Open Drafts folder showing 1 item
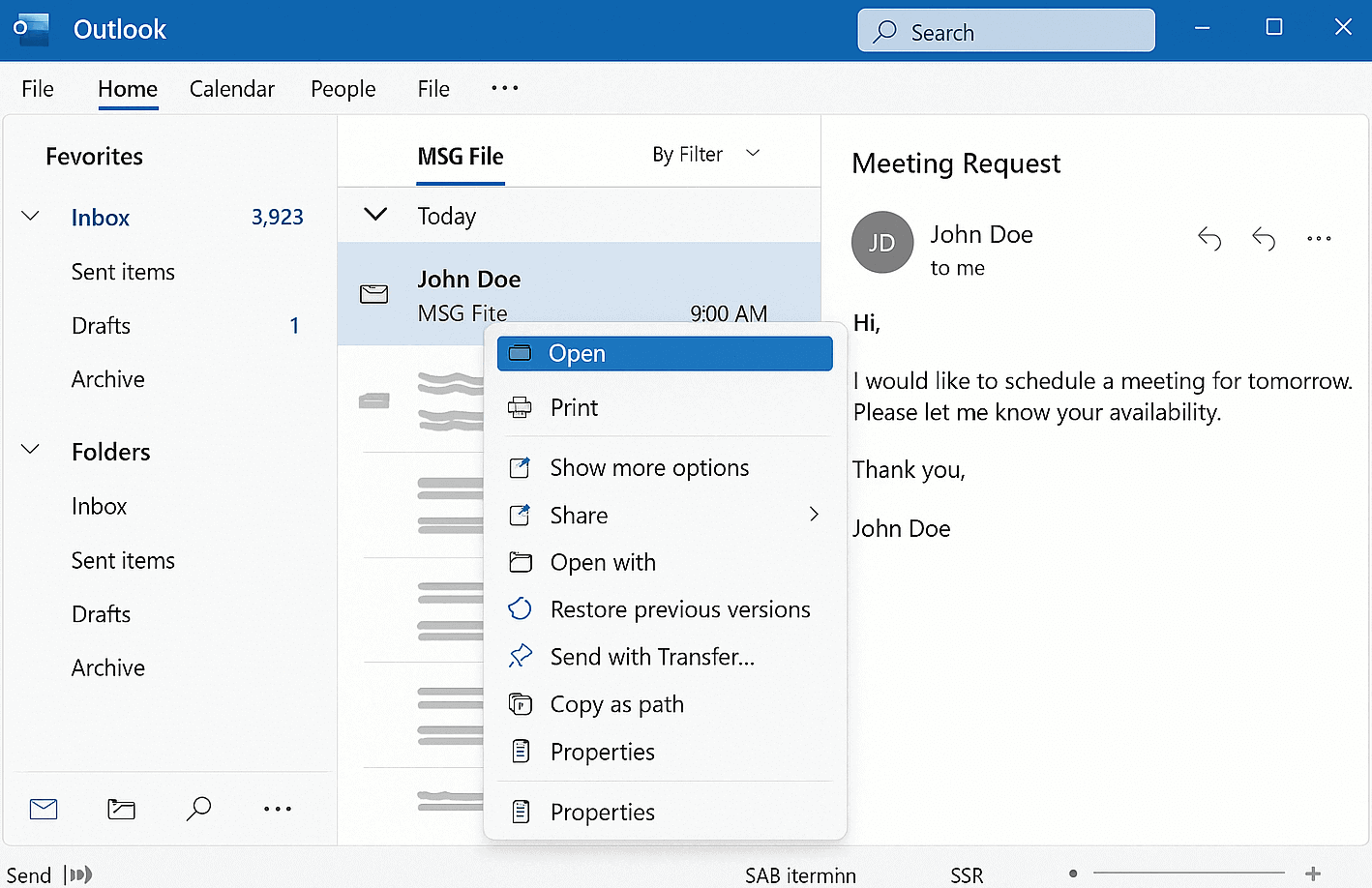Viewport: 1372px width, 888px height. coord(101,326)
